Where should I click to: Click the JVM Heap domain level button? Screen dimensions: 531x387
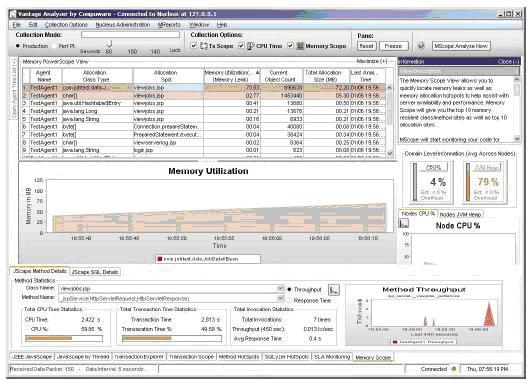tap(487, 167)
